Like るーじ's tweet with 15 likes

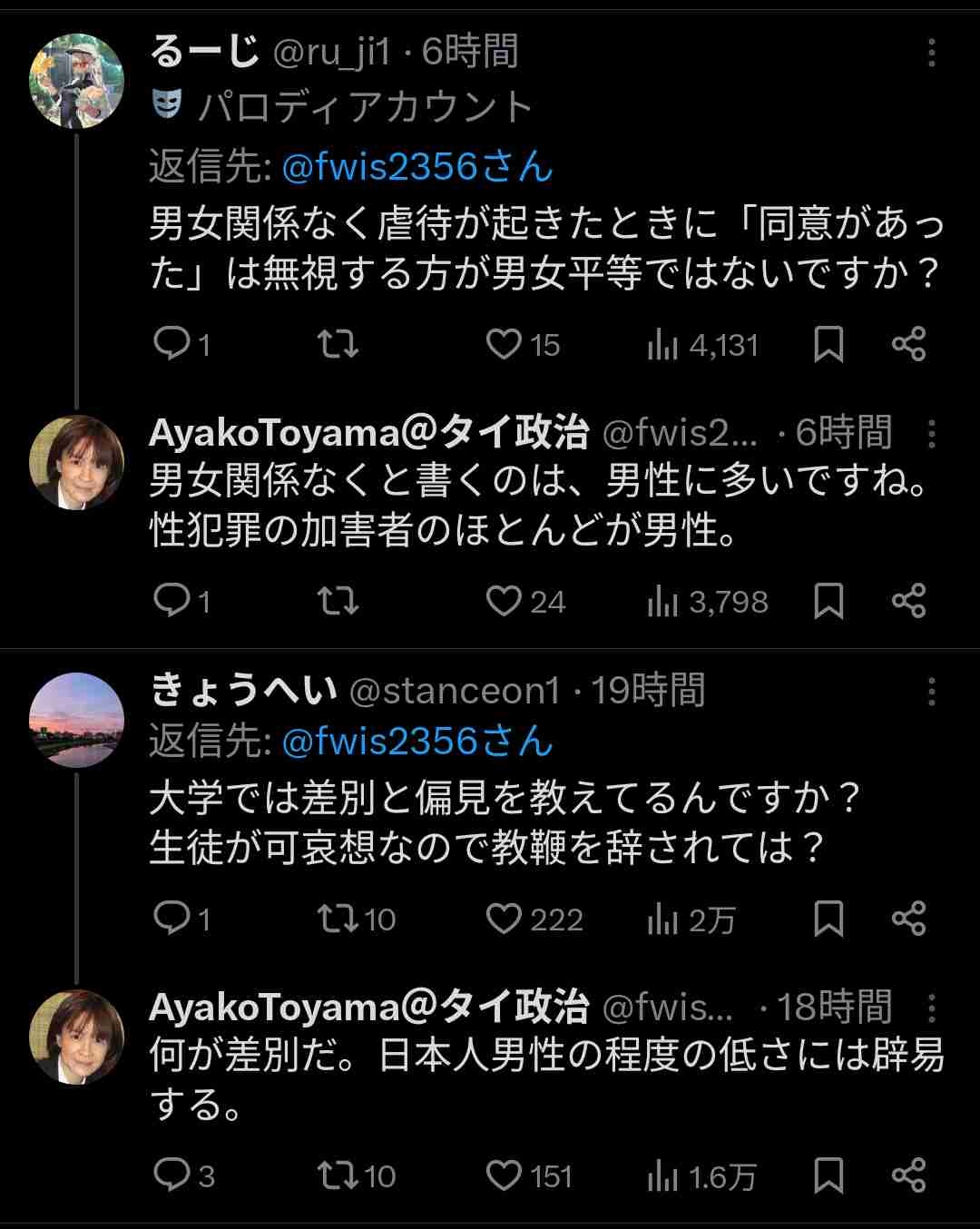point(504,344)
